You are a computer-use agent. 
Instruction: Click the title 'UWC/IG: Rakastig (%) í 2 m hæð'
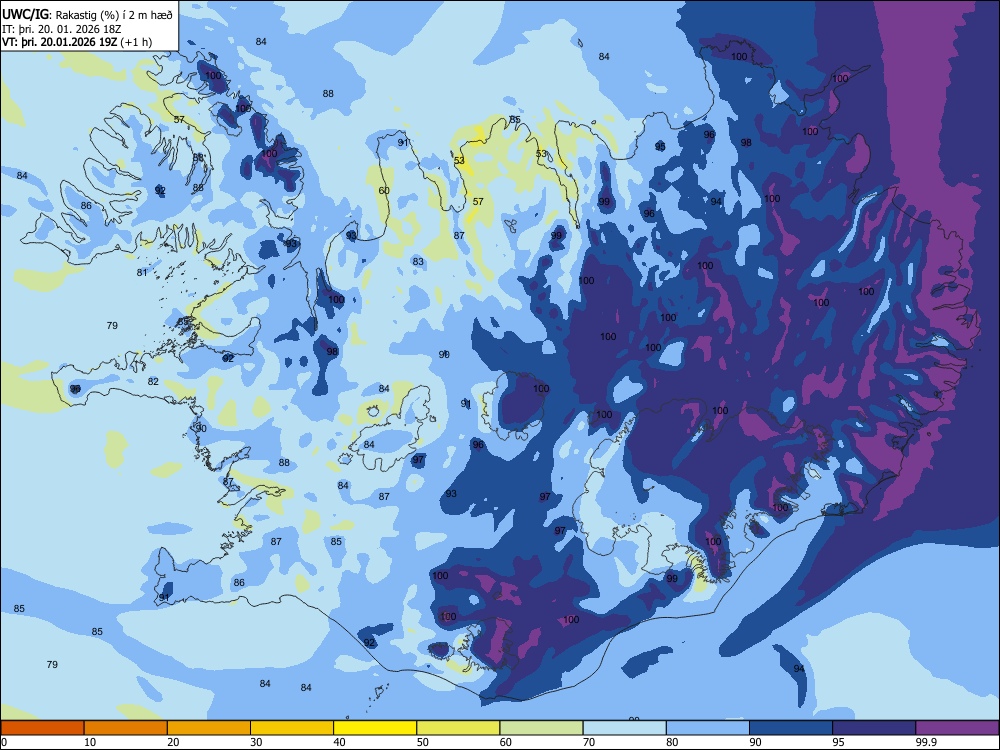[87, 15]
